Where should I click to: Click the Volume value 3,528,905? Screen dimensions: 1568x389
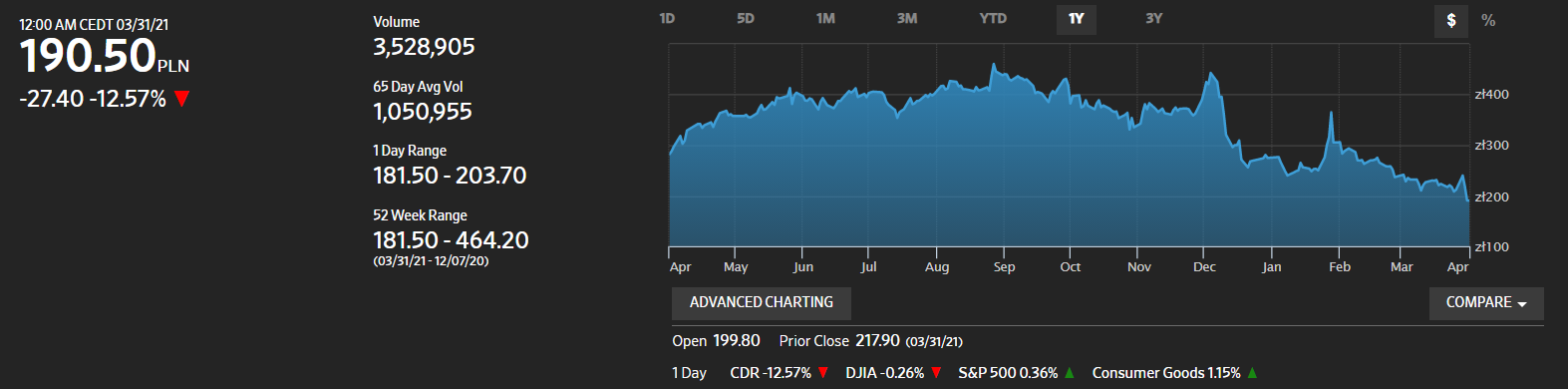point(424,47)
